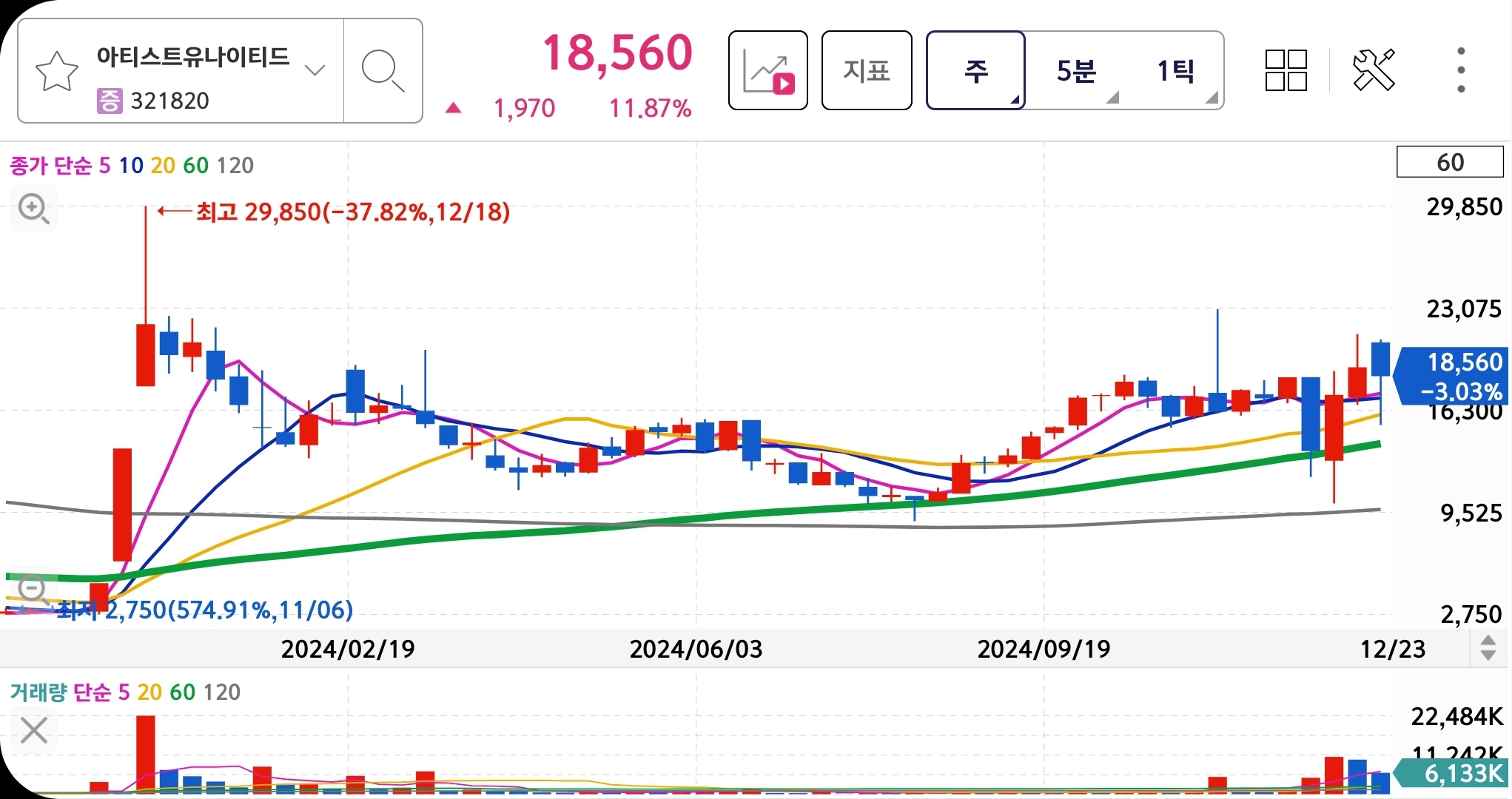Select the 5분 minute period tab
1512x799 pixels.
tap(1075, 71)
